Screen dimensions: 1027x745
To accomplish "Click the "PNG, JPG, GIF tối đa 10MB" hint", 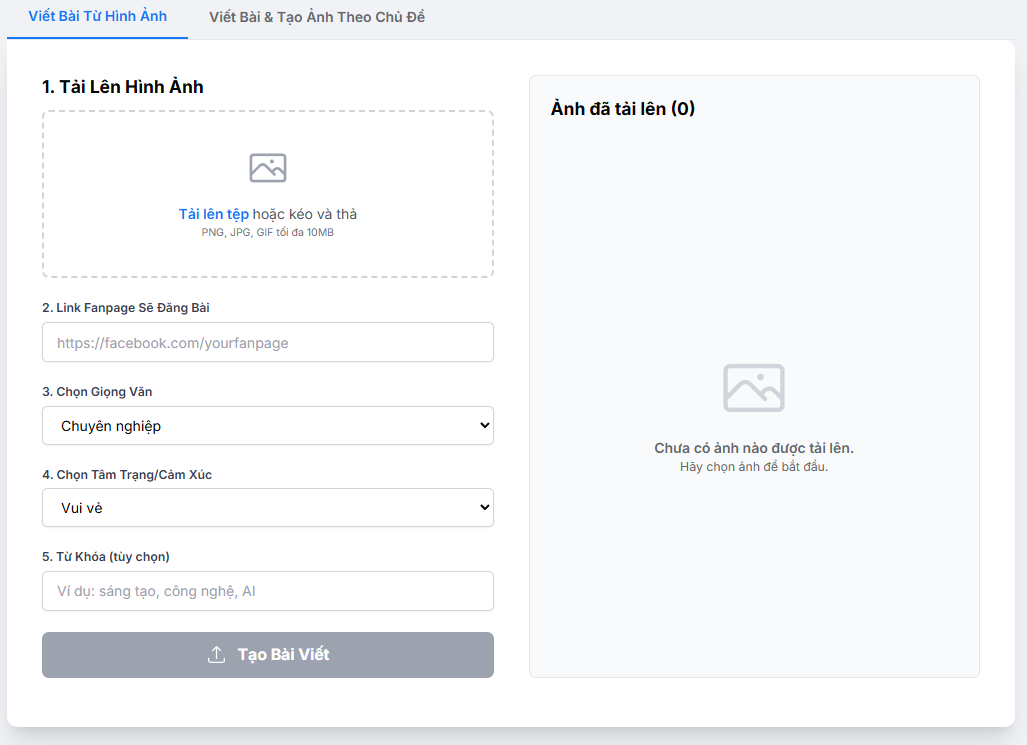I will 268,232.
